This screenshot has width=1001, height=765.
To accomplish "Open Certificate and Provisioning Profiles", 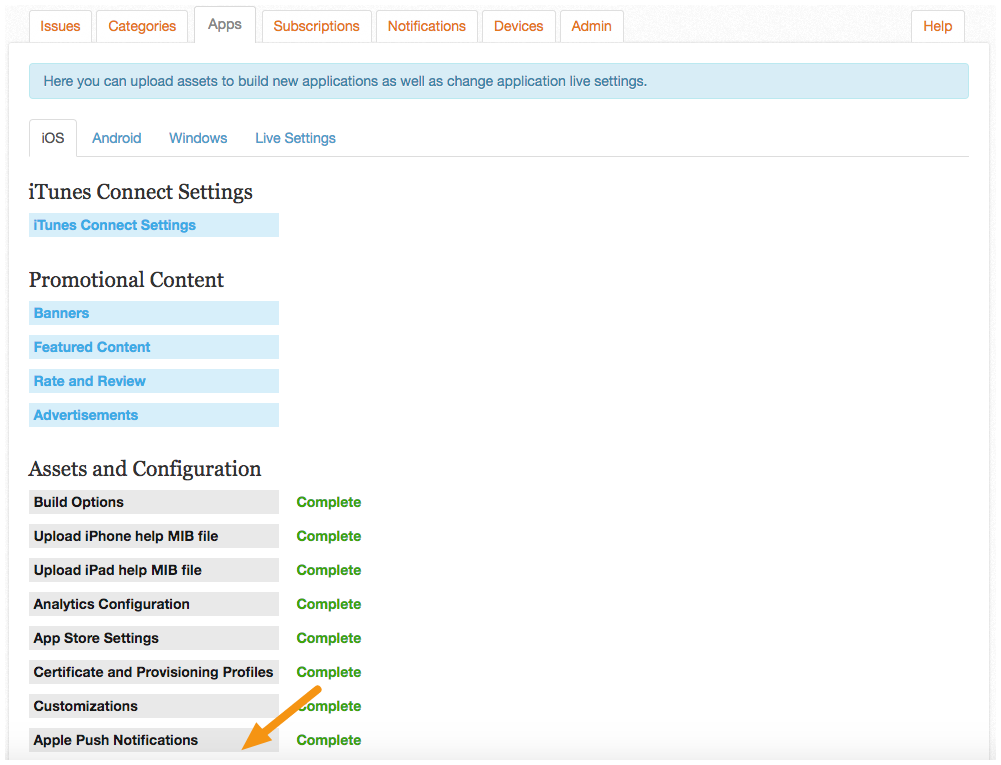I will click(x=154, y=672).
